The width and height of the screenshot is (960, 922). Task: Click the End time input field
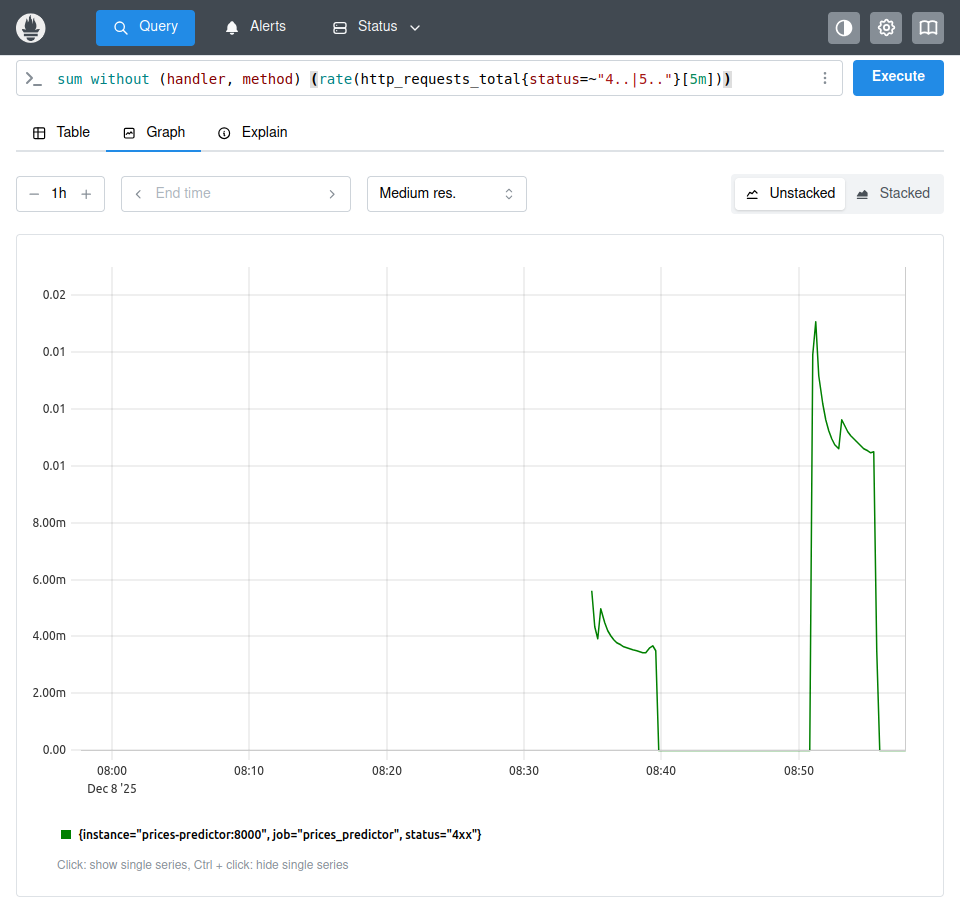click(x=235, y=194)
